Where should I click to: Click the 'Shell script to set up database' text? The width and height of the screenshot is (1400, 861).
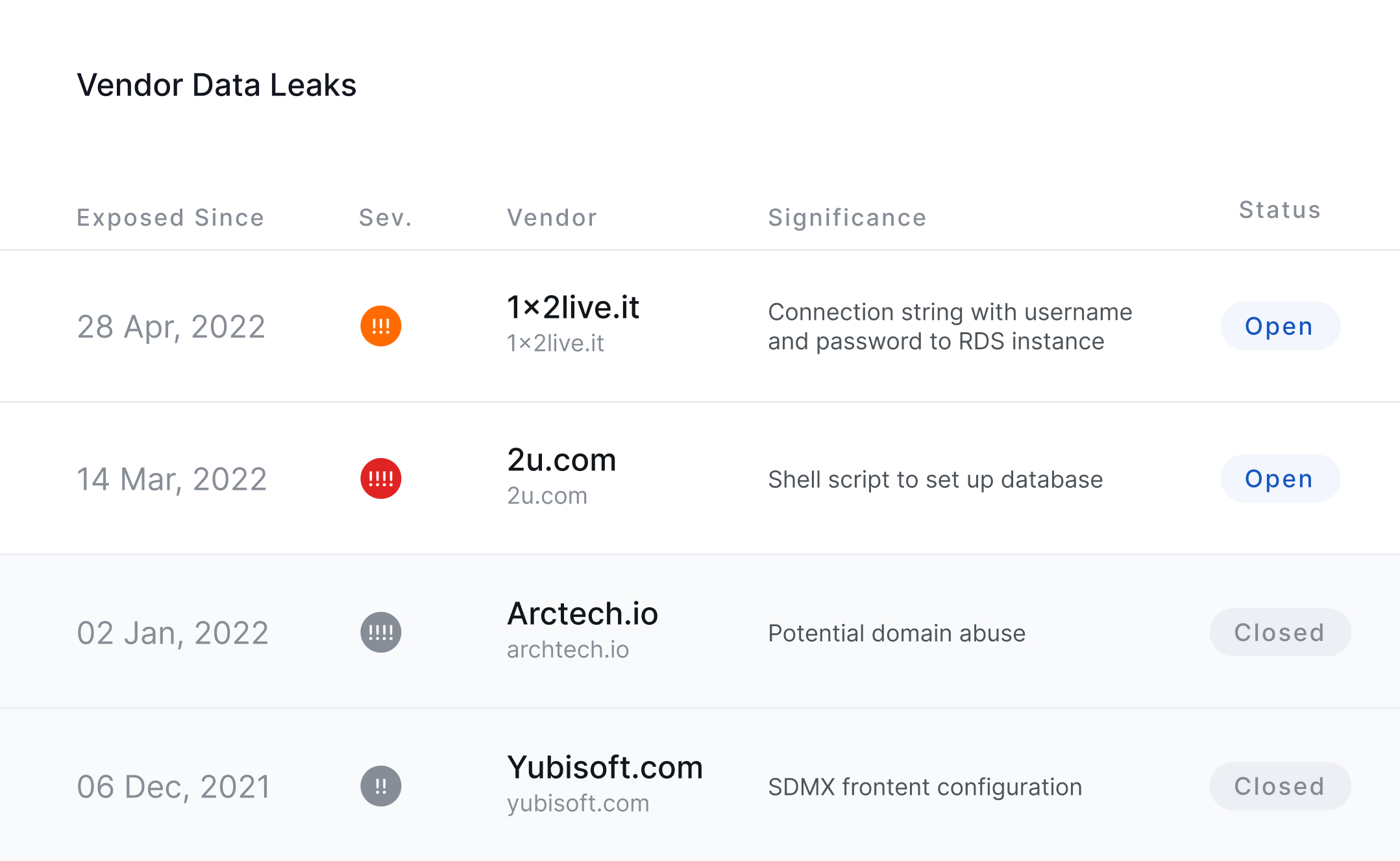935,479
